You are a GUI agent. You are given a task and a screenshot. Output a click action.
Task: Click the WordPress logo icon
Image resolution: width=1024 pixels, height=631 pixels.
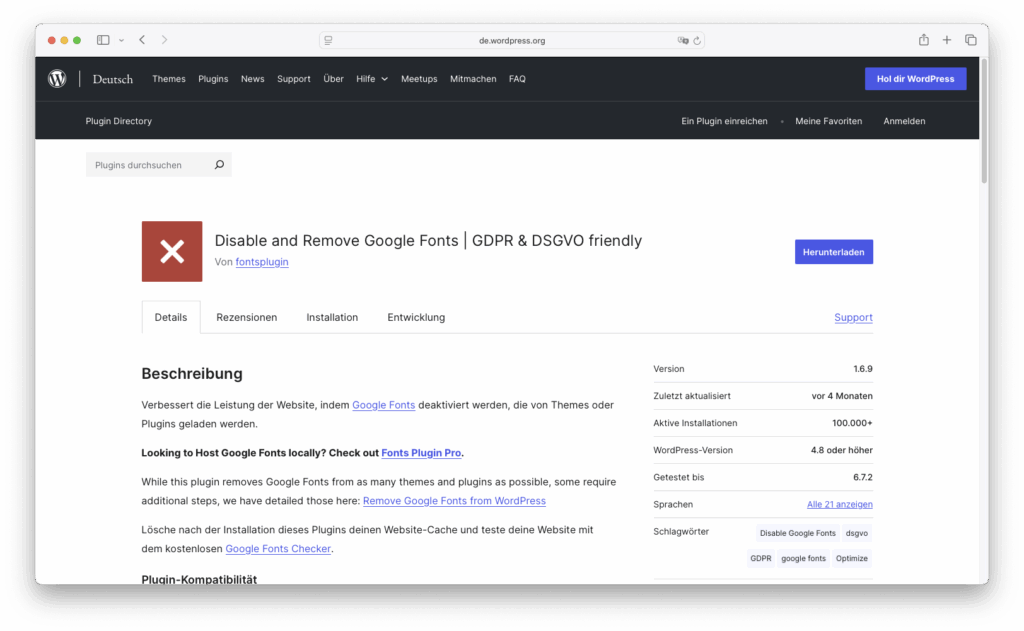[x=57, y=79]
